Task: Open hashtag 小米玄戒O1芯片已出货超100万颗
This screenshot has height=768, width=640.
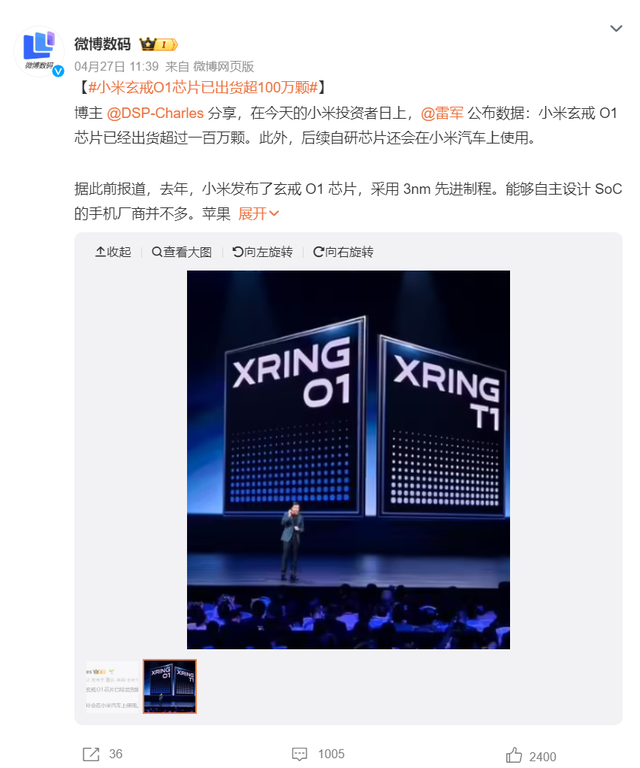Action: [203, 88]
